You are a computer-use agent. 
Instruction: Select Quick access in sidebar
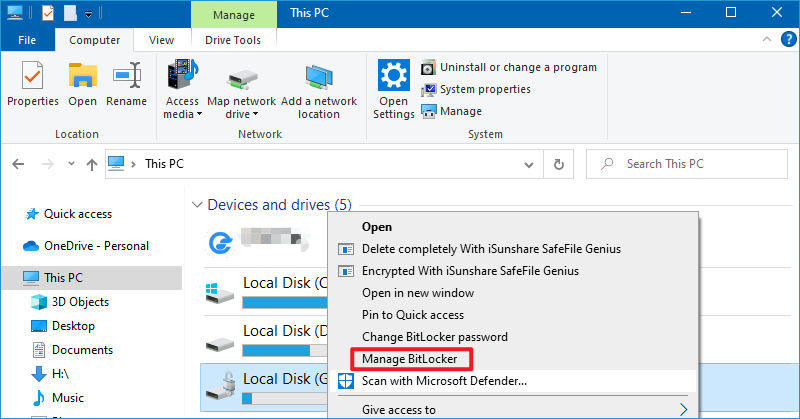78,214
